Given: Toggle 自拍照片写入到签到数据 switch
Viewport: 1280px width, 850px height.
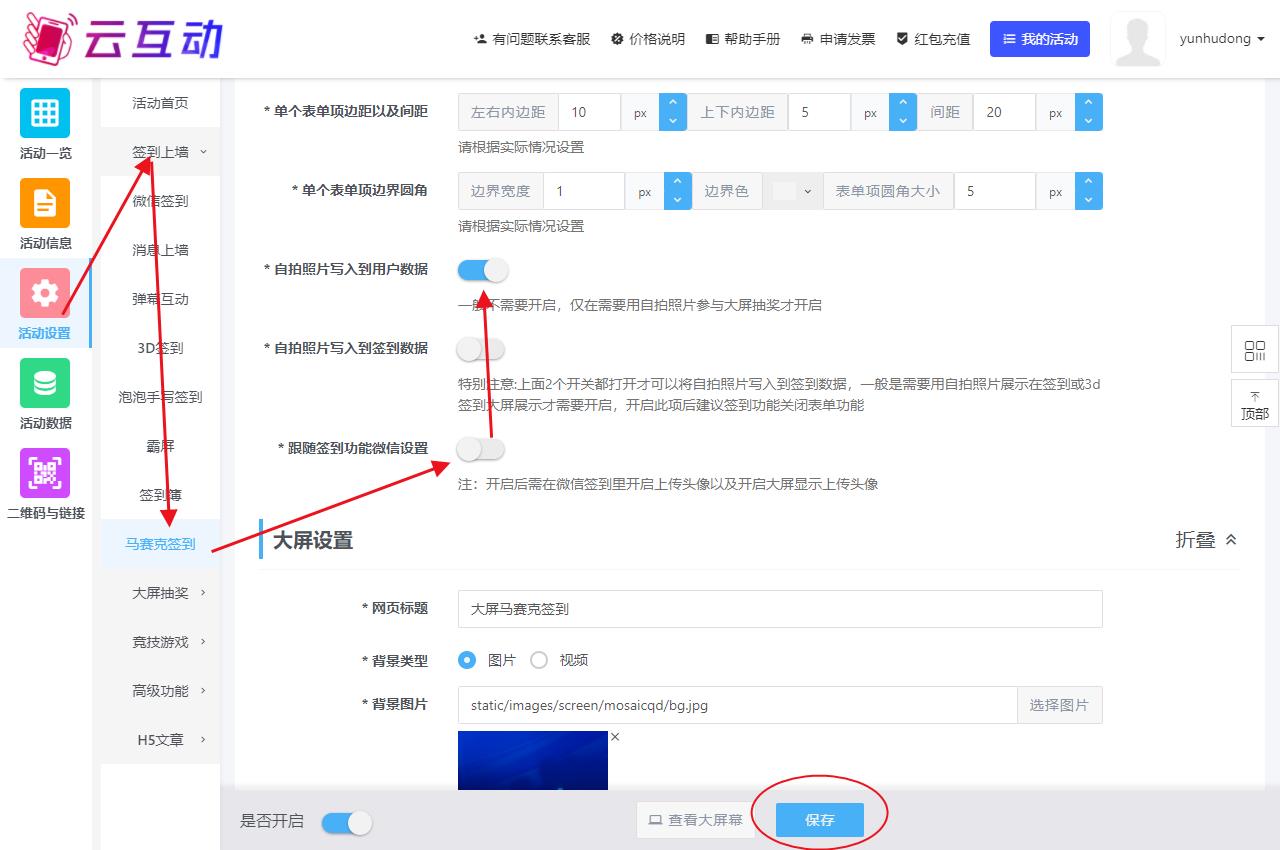Looking at the screenshot, I should point(481,349).
